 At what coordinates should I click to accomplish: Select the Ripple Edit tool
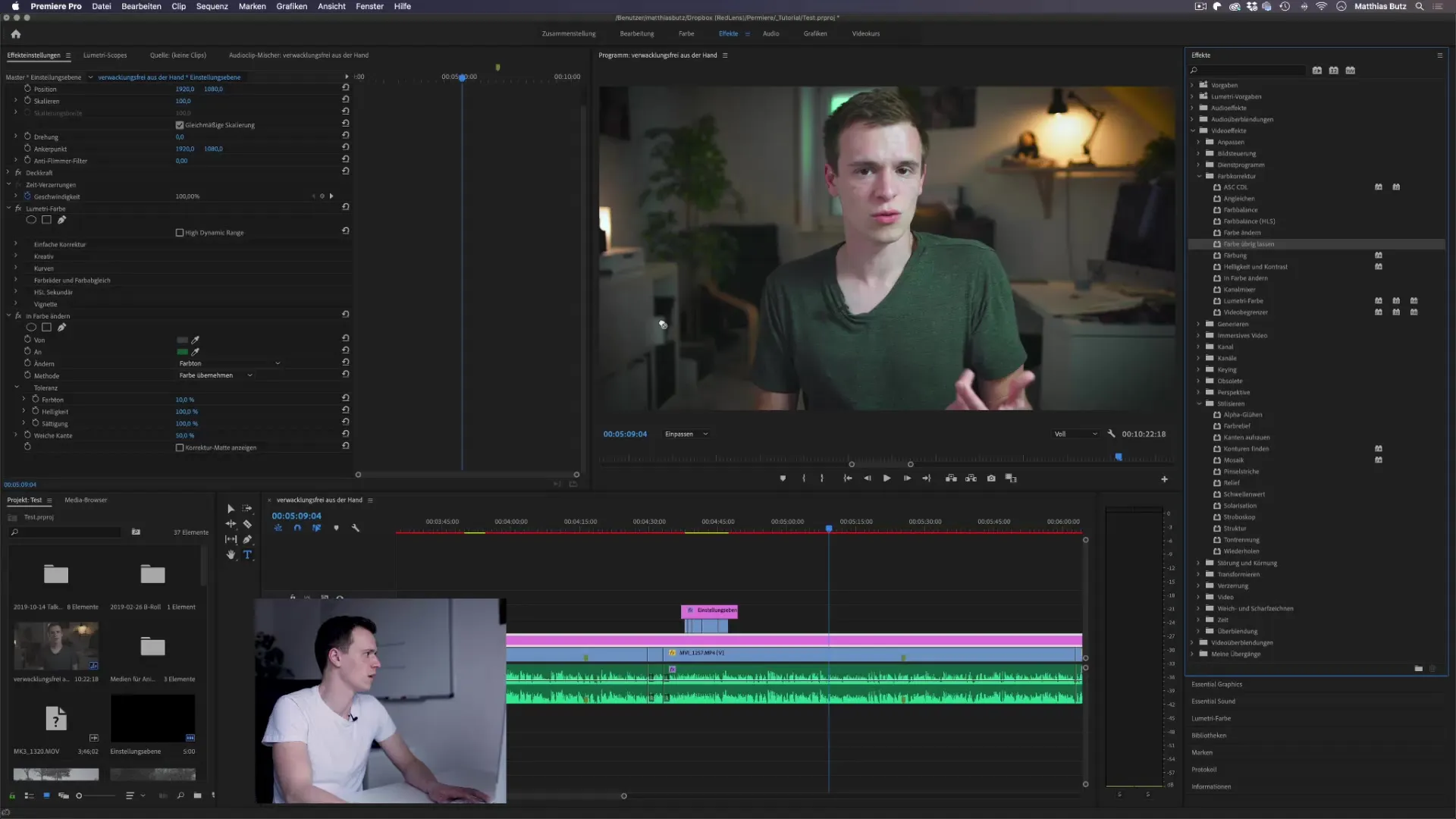tap(231, 524)
